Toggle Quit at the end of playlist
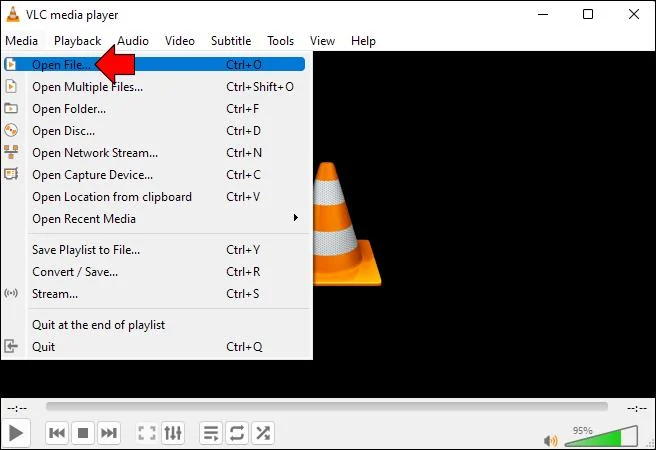656x450 pixels. [x=154, y=325]
